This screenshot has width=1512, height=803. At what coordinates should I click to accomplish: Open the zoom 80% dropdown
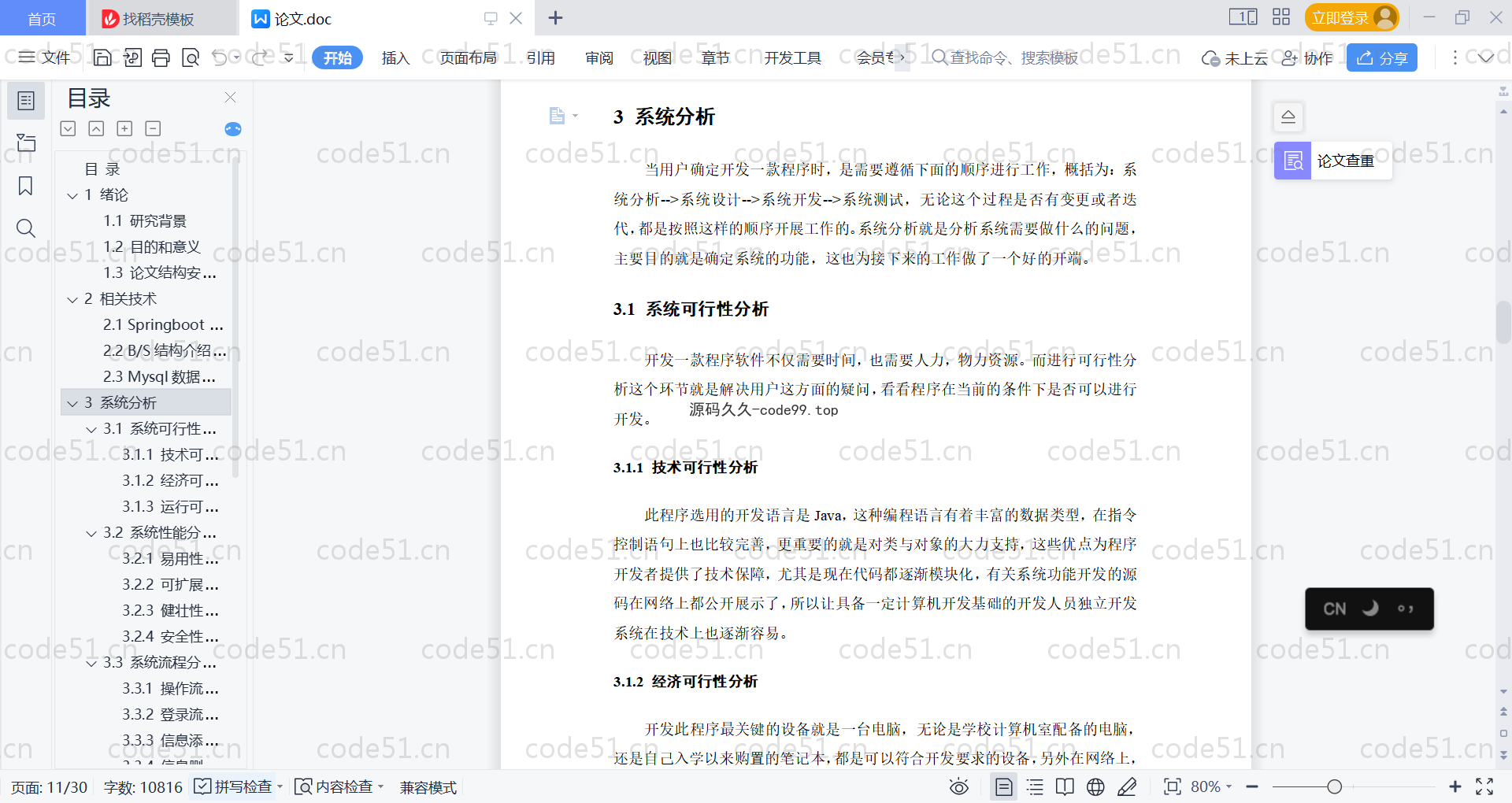pyautogui.click(x=1229, y=786)
